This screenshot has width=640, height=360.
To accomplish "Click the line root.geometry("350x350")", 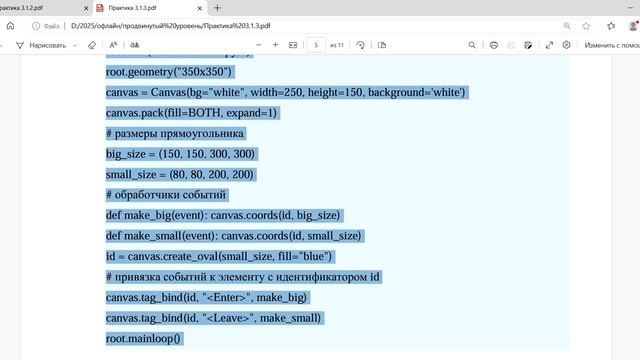I will 169,72.
